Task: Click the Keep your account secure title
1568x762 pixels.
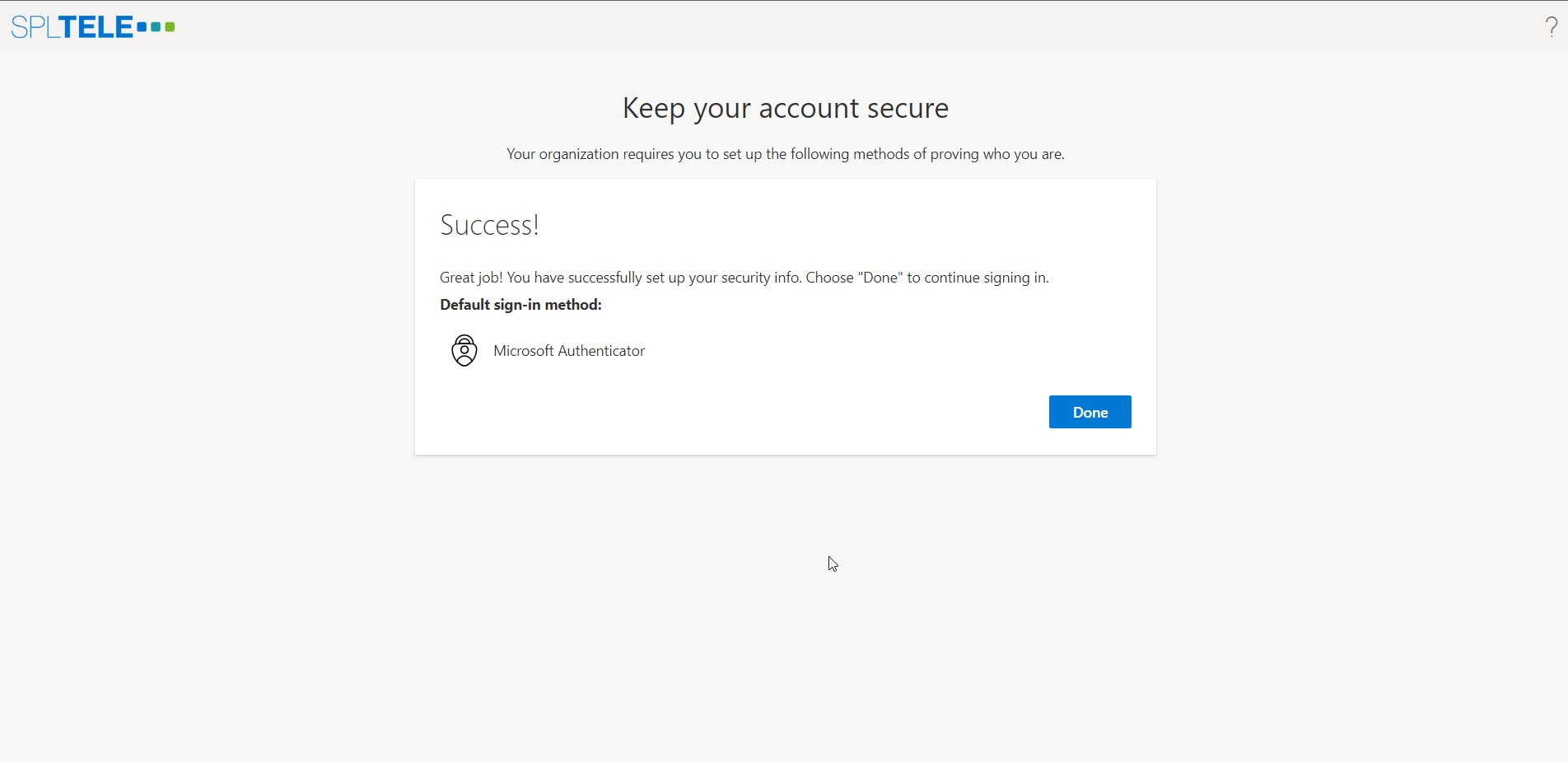Action: [786, 108]
